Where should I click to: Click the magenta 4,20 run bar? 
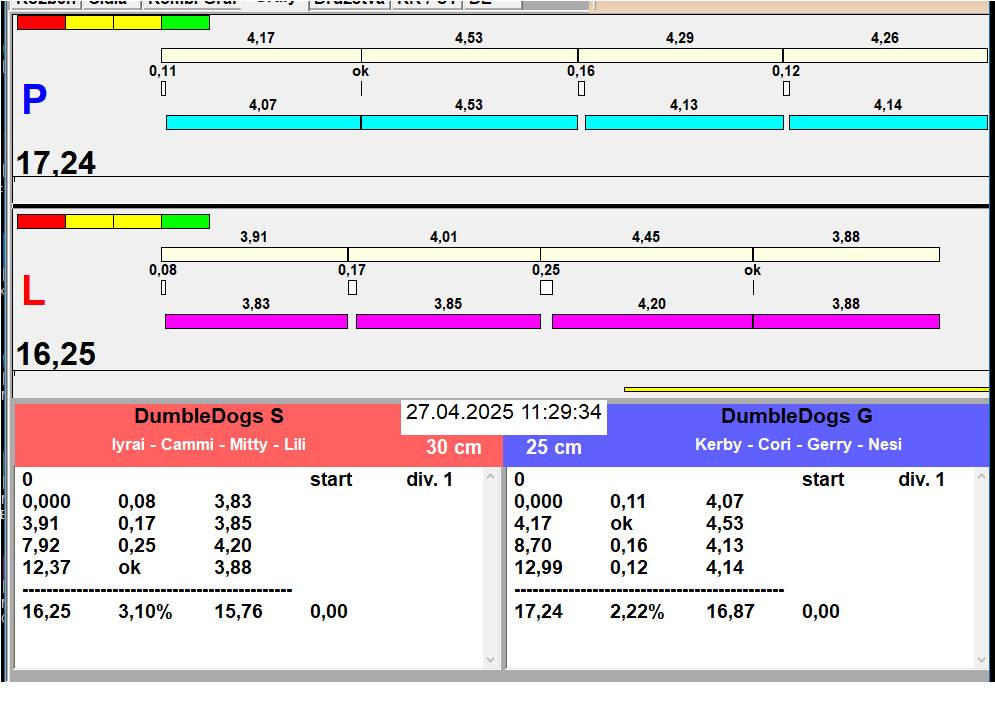pyautogui.click(x=651, y=321)
